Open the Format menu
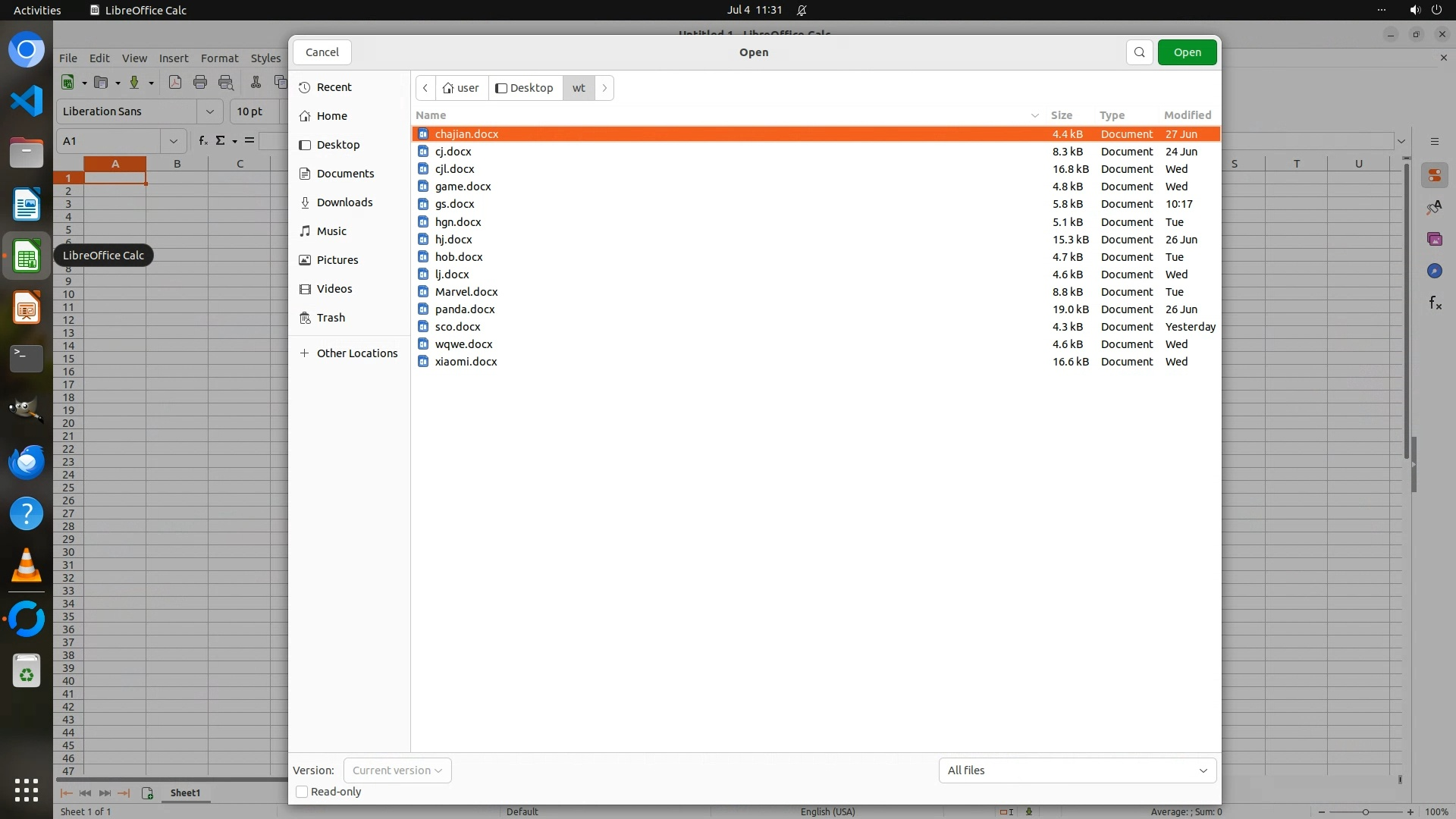The image size is (1456, 819). pyautogui.click(x=219, y=58)
